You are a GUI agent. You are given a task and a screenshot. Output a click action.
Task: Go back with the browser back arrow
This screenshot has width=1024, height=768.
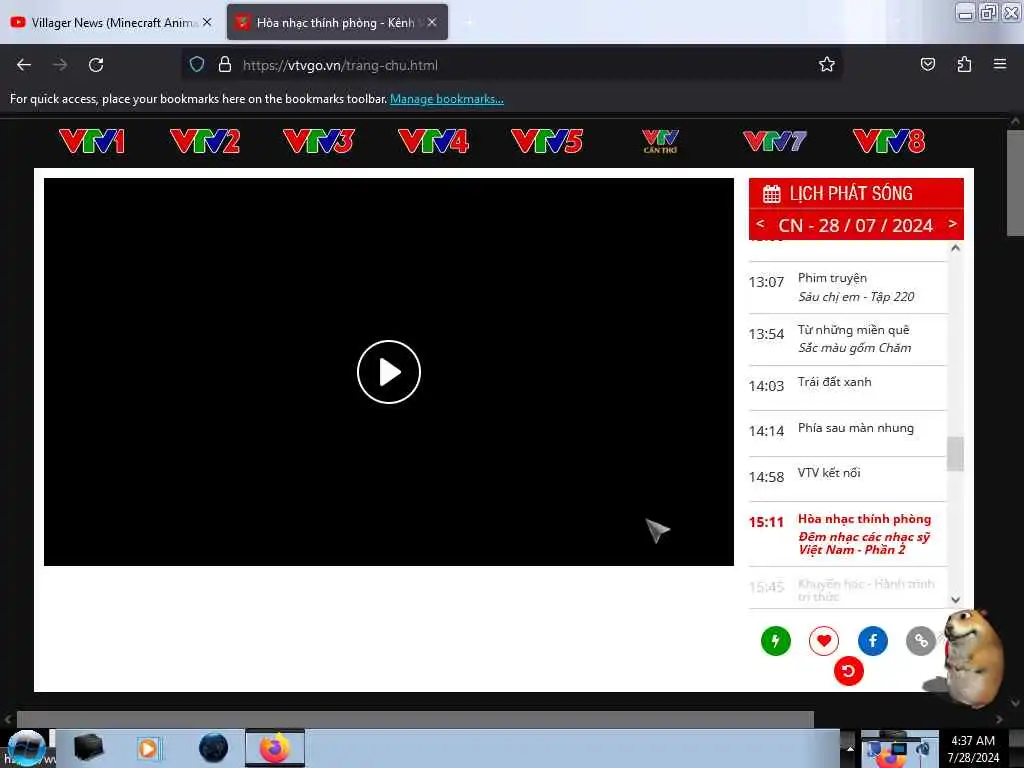(24, 65)
